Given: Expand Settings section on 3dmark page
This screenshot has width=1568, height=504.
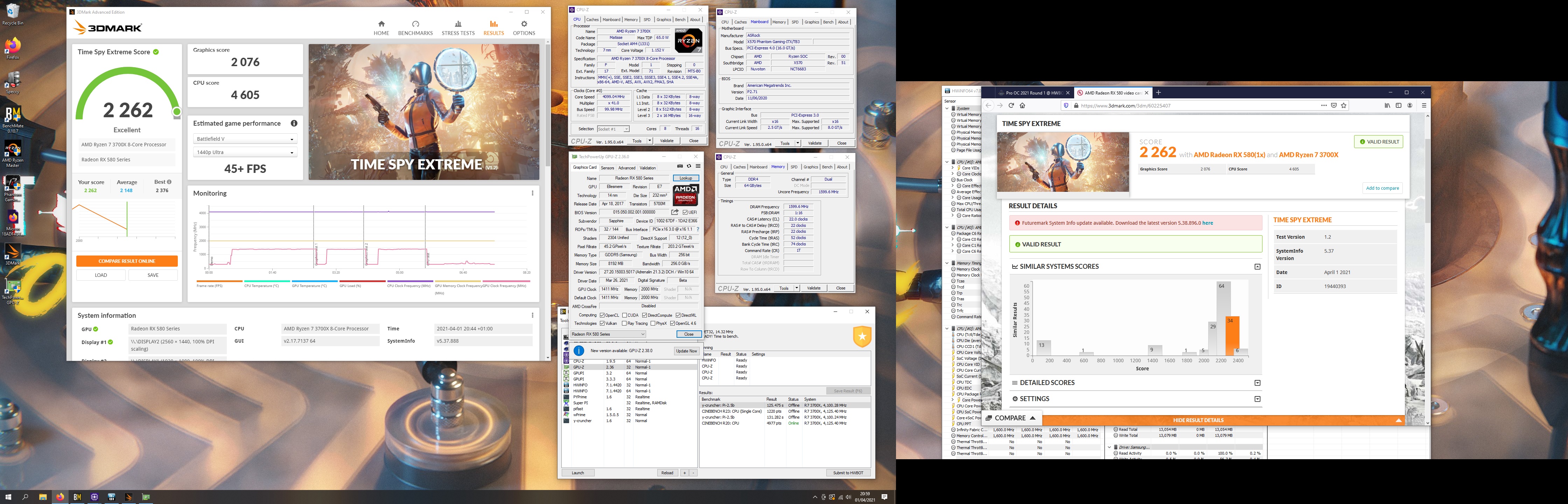Looking at the screenshot, I should (1257, 399).
